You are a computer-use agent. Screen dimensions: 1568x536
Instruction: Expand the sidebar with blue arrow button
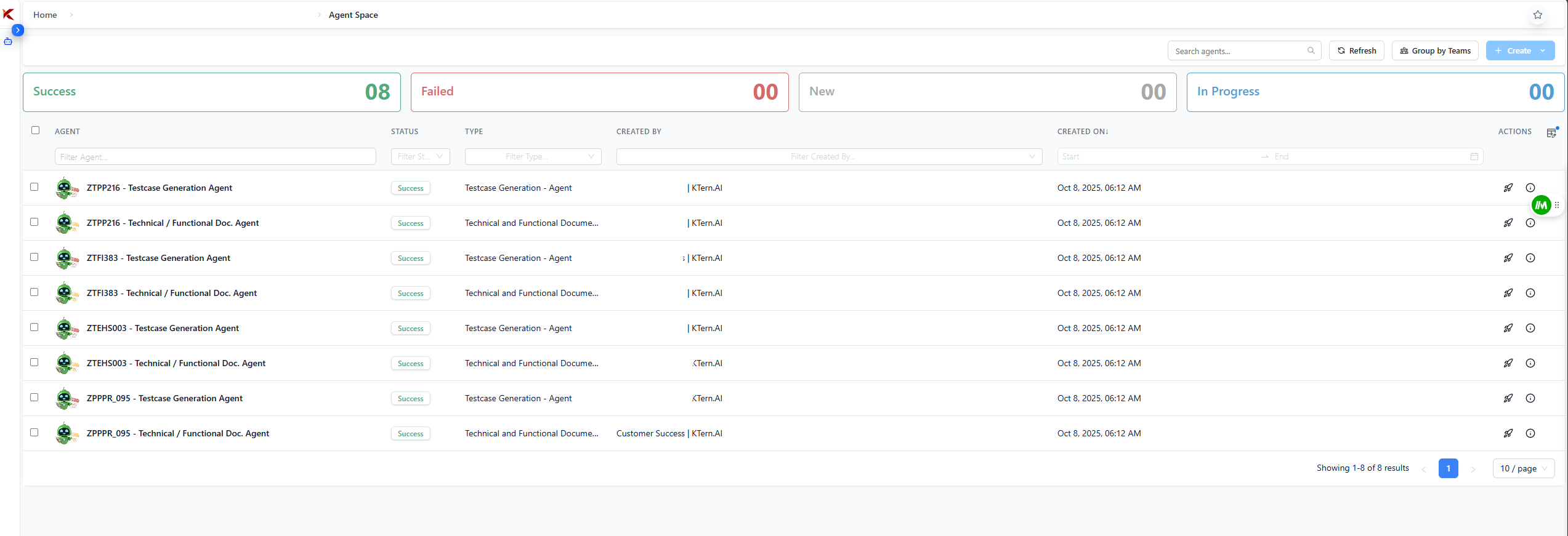pos(18,30)
